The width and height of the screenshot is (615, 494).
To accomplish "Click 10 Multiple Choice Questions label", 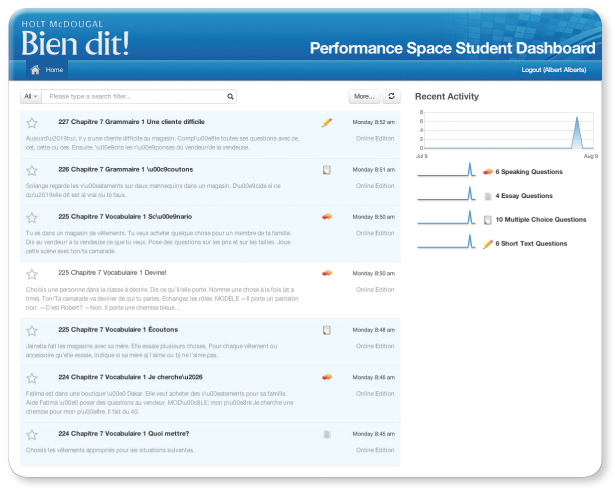I will pyautogui.click(x=541, y=220).
